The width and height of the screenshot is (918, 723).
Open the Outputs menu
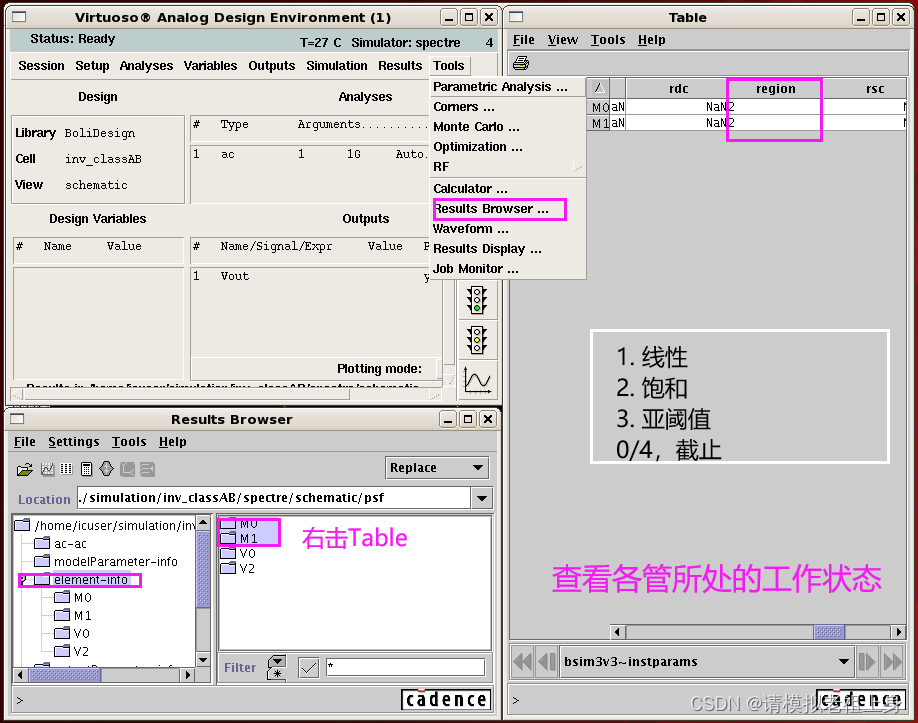click(x=272, y=66)
